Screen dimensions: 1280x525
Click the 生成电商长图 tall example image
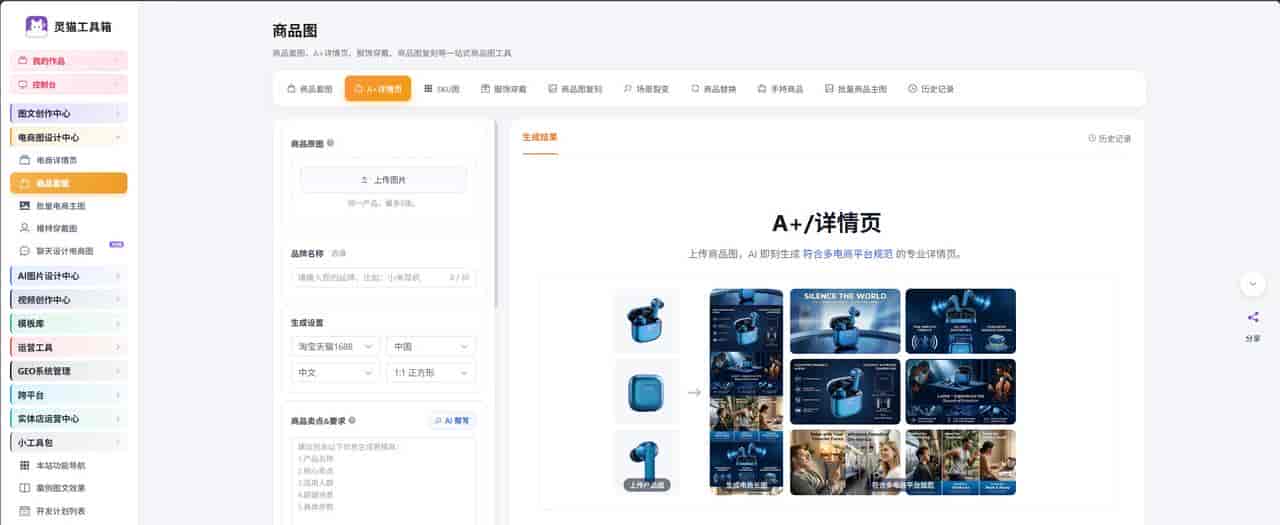[x=746, y=392]
